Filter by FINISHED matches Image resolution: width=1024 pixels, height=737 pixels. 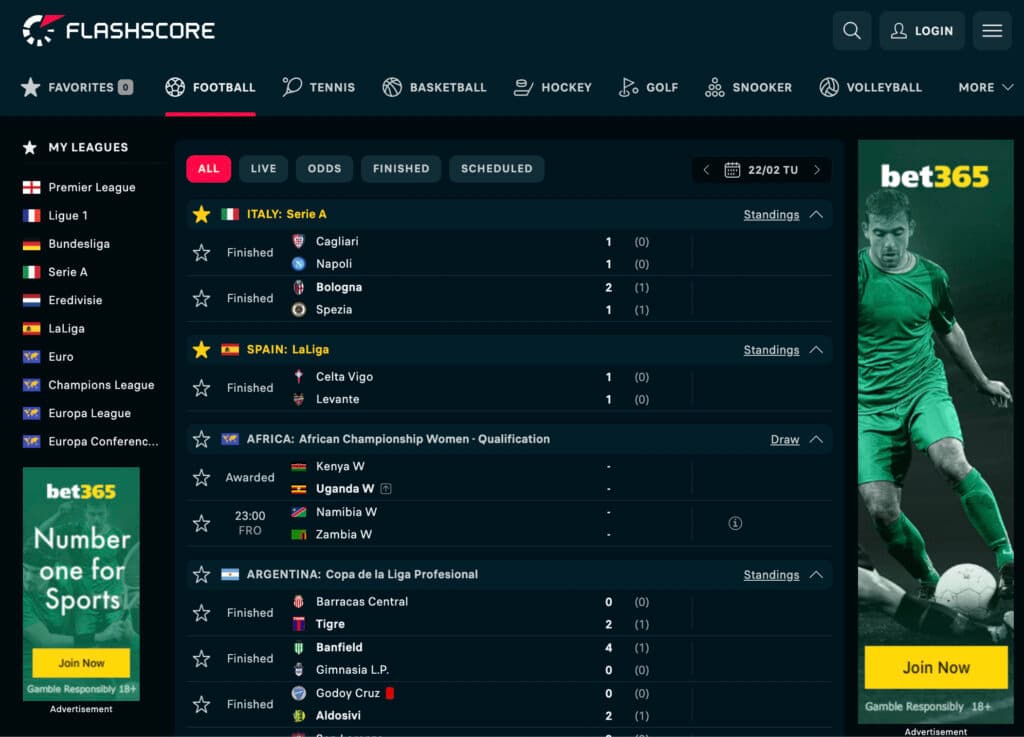(x=401, y=168)
